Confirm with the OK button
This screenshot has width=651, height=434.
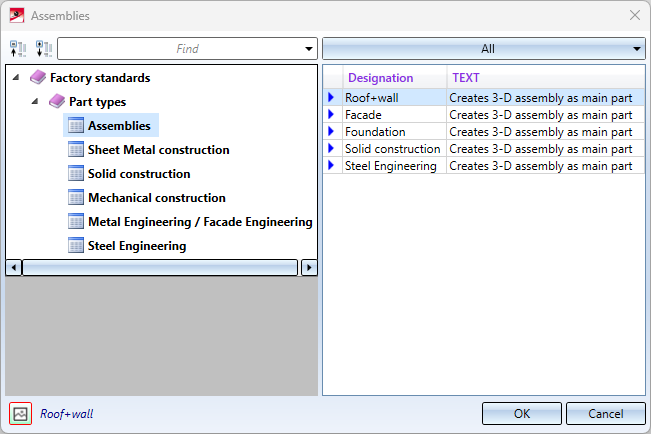point(522,414)
